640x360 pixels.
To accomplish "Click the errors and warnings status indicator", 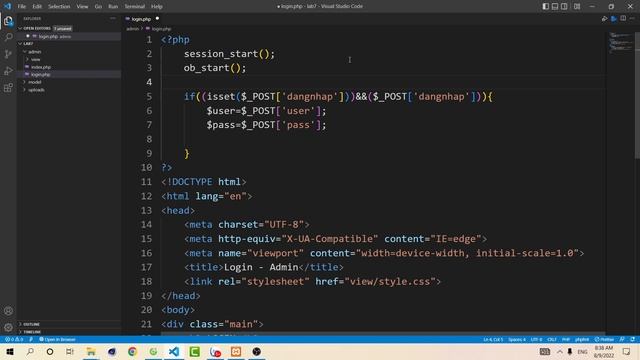I will pyautogui.click(x=13, y=339).
